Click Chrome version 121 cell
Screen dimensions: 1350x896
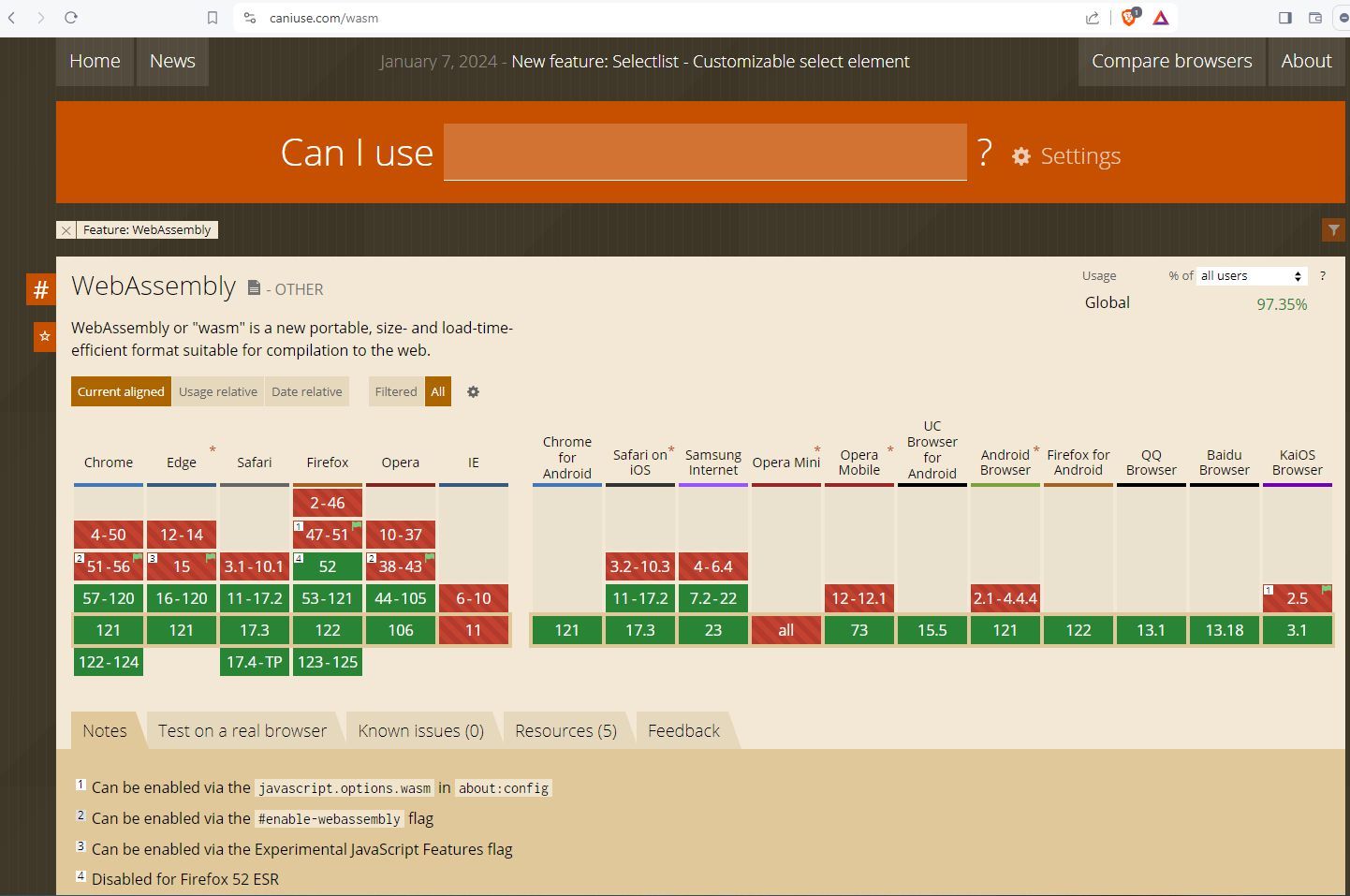tap(109, 630)
